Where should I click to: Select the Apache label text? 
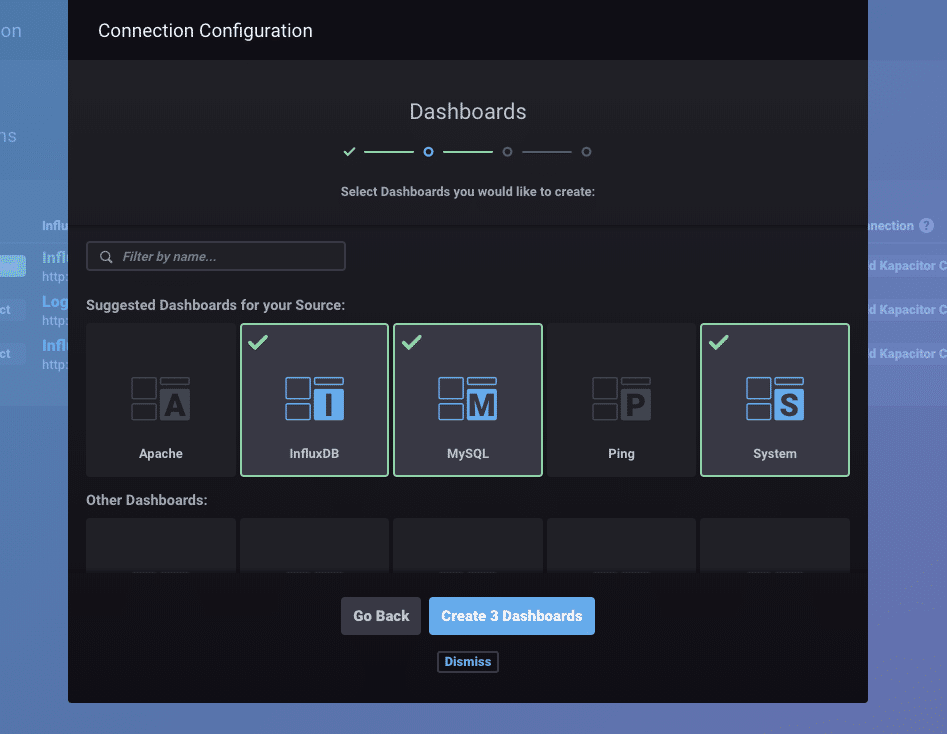point(160,454)
